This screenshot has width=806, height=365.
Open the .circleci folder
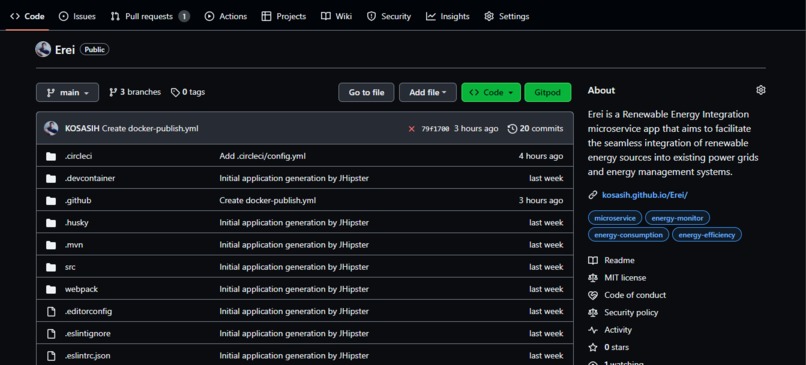79,156
